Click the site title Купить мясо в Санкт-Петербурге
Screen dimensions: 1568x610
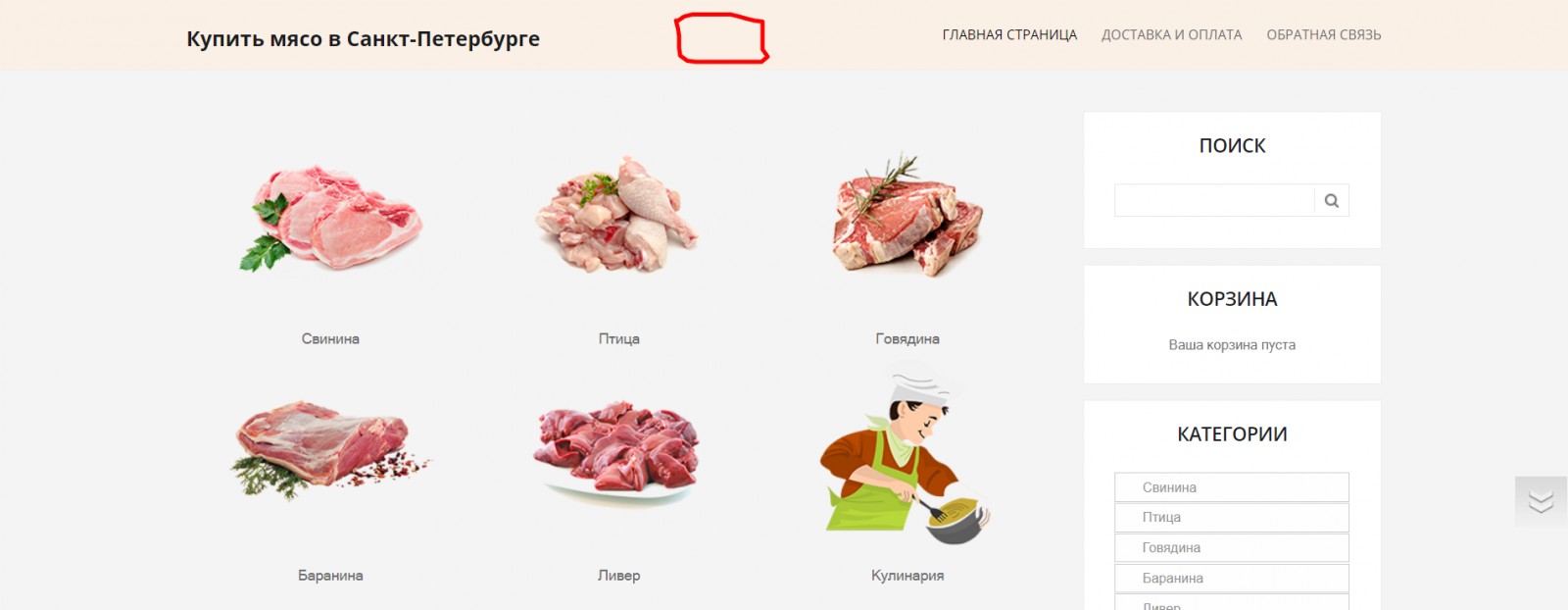point(363,39)
